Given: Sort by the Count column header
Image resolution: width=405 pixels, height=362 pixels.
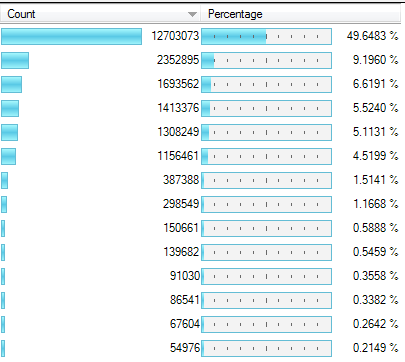Looking at the screenshot, I should [x=100, y=14].
